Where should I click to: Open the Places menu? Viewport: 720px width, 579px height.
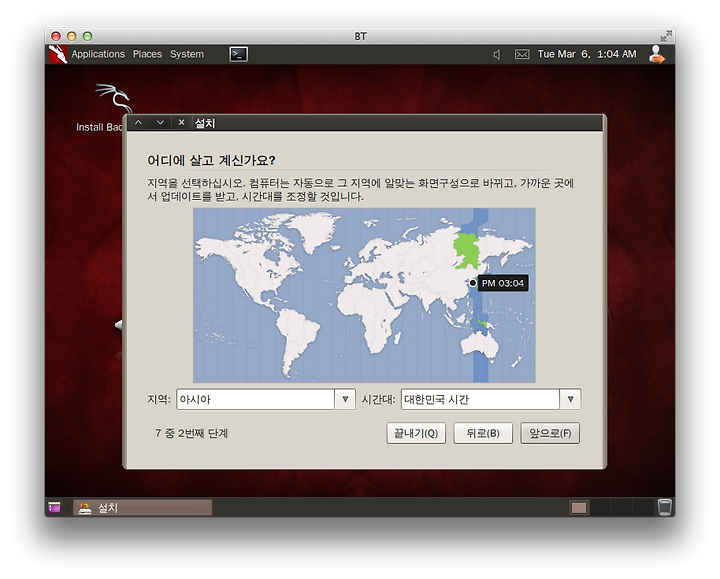[147, 54]
